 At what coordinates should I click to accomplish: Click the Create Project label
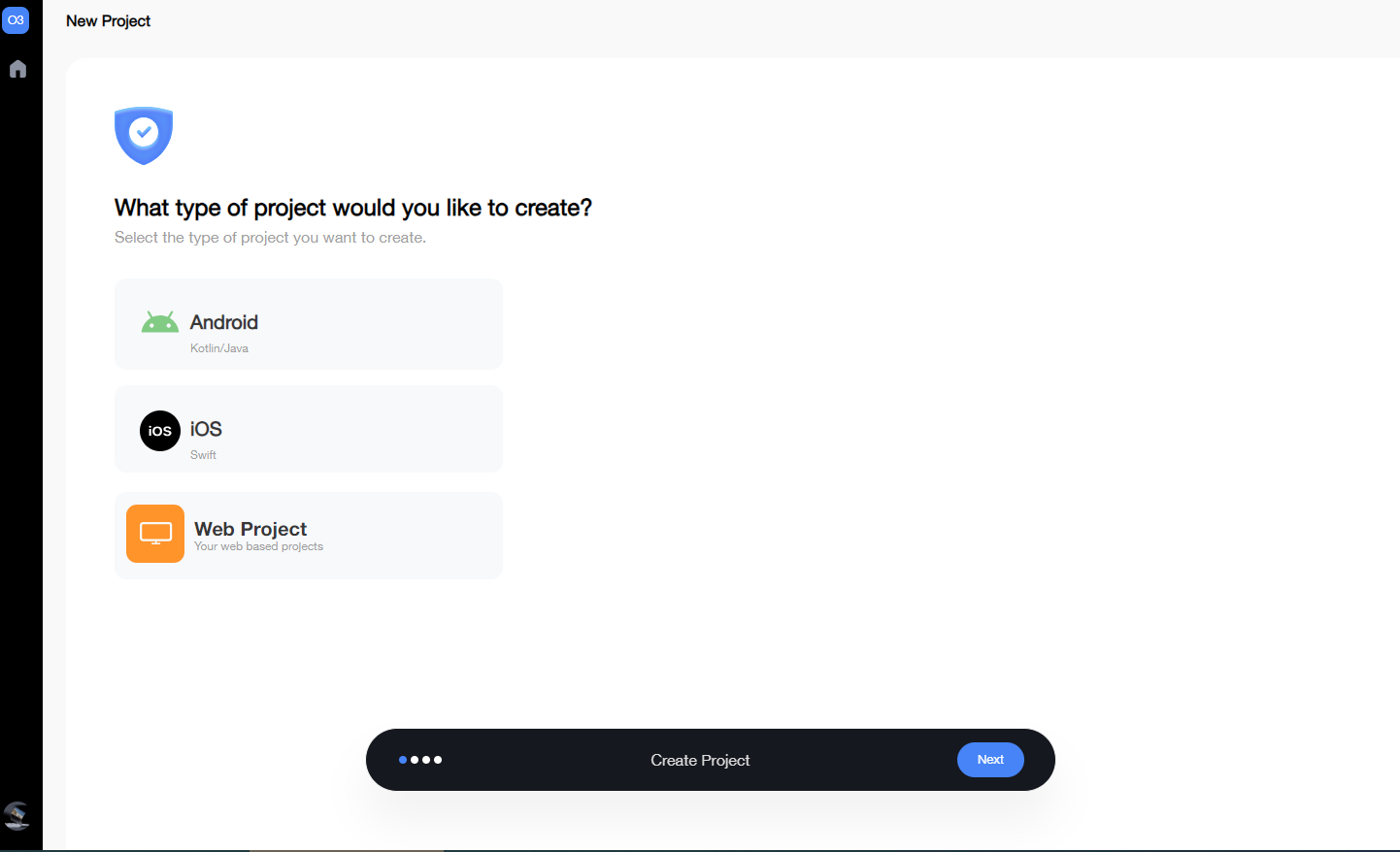[700, 761]
